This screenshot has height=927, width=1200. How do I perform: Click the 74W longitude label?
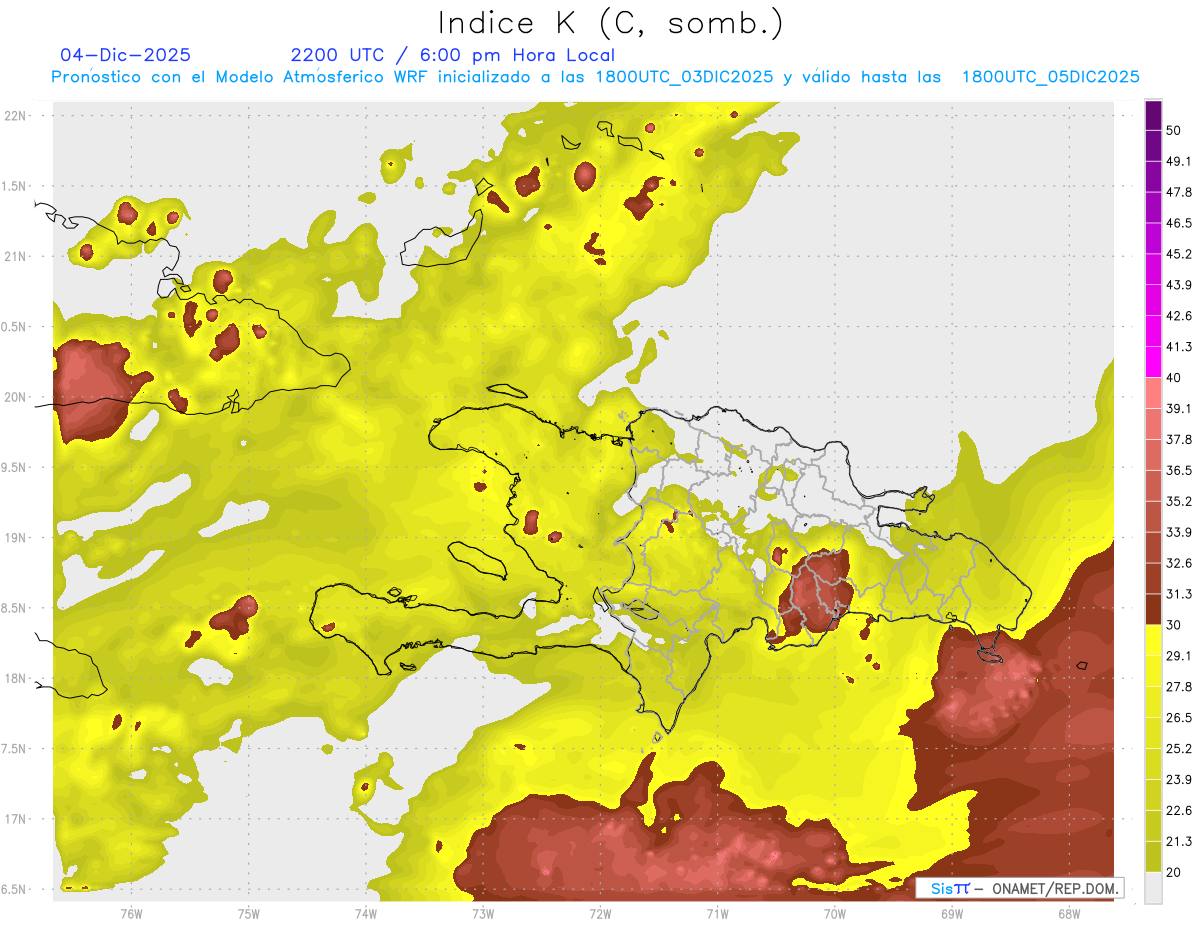coord(366,913)
